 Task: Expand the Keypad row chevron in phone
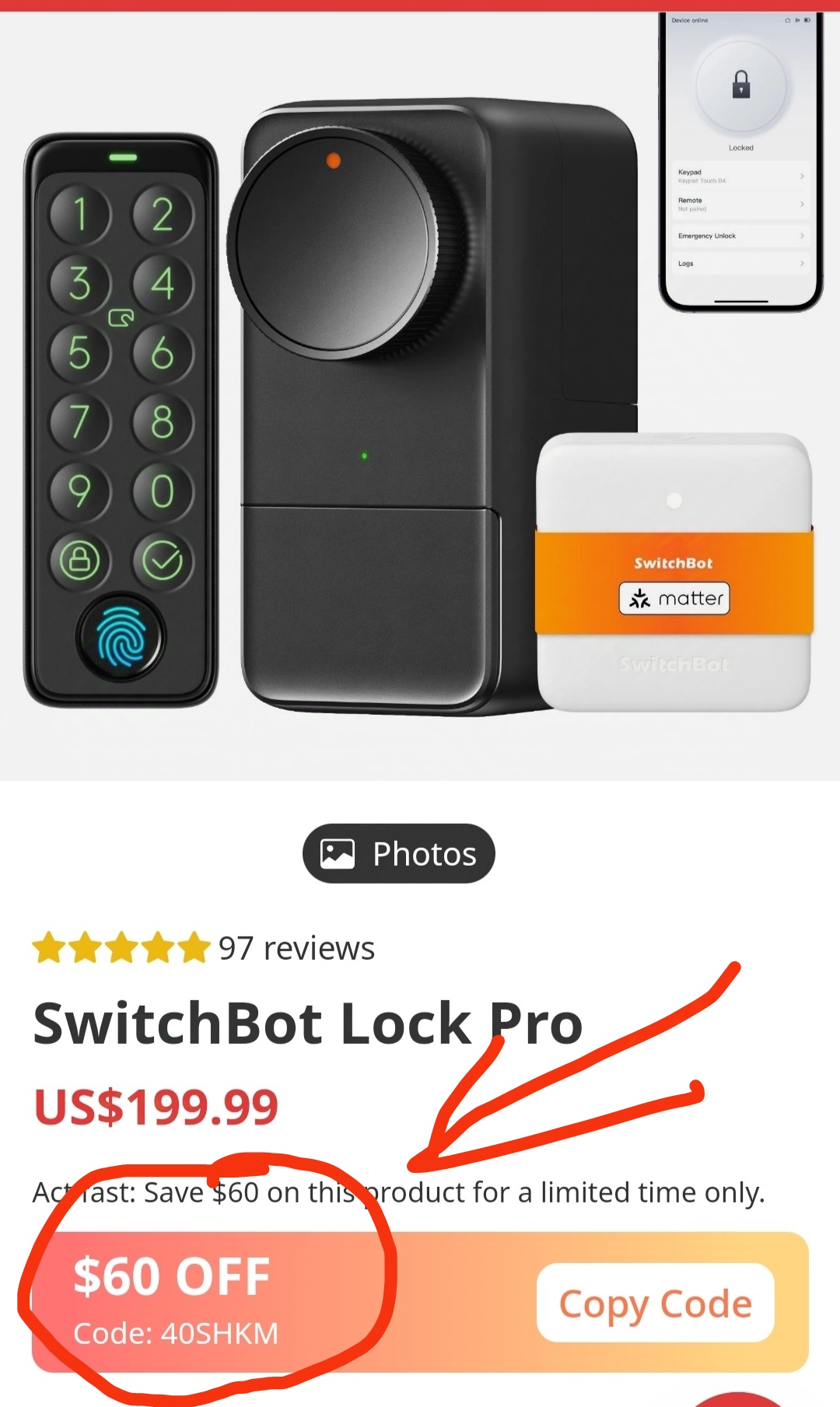[x=802, y=177]
